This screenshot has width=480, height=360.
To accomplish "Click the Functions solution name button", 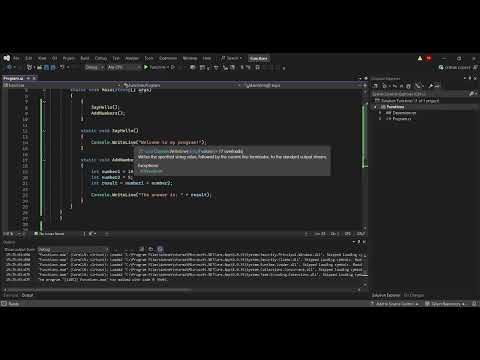I will [259, 58].
